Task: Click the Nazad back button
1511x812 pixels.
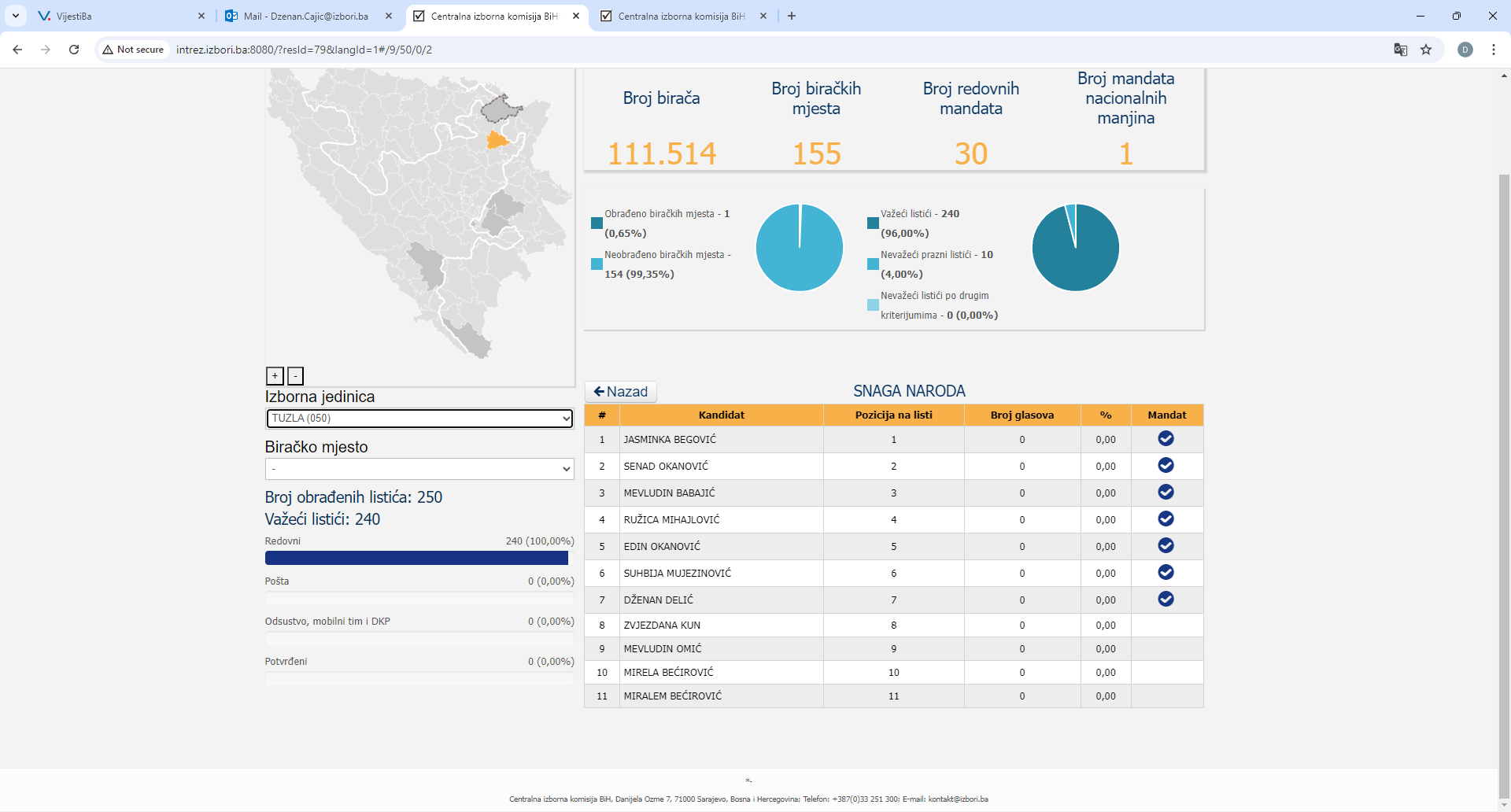Action: point(621,392)
